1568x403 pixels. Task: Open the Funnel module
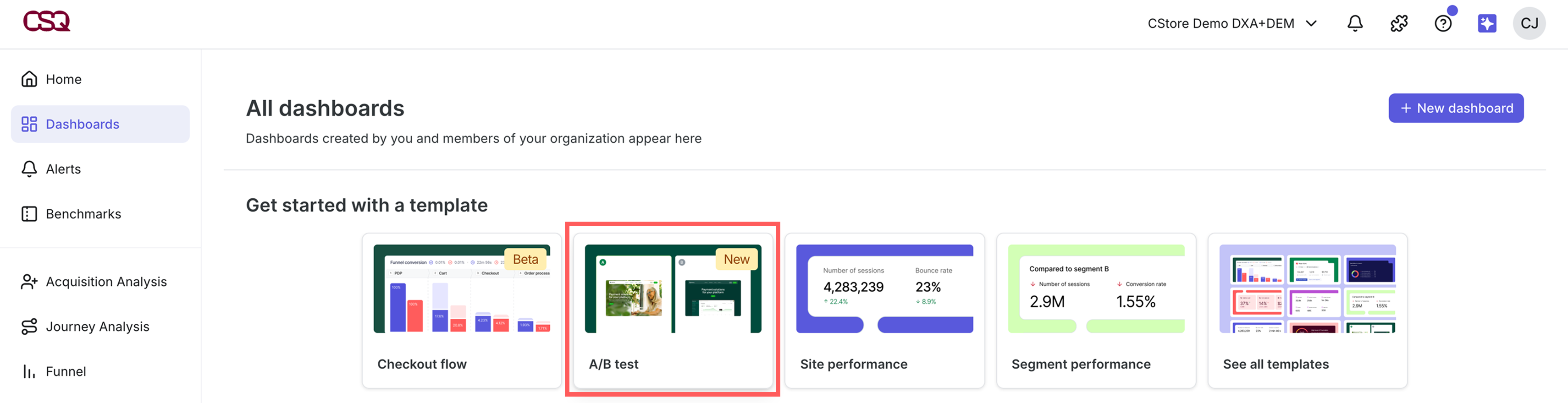click(100, 371)
